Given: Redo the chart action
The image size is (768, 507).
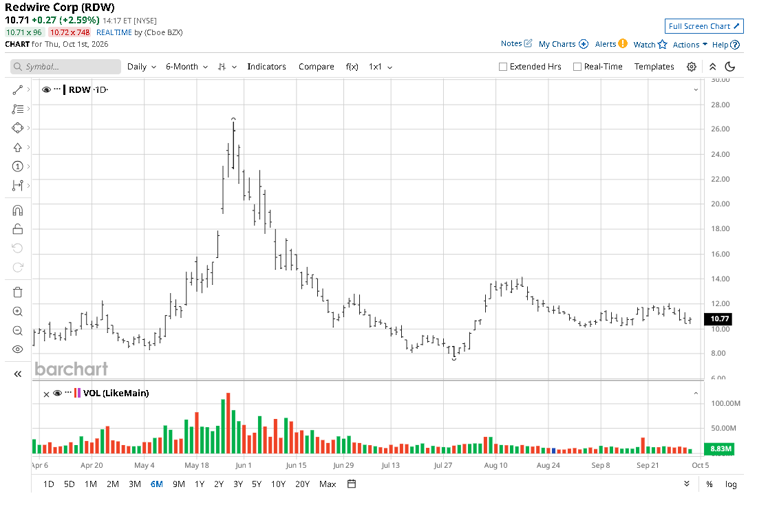Looking at the screenshot, I should tap(18, 267).
